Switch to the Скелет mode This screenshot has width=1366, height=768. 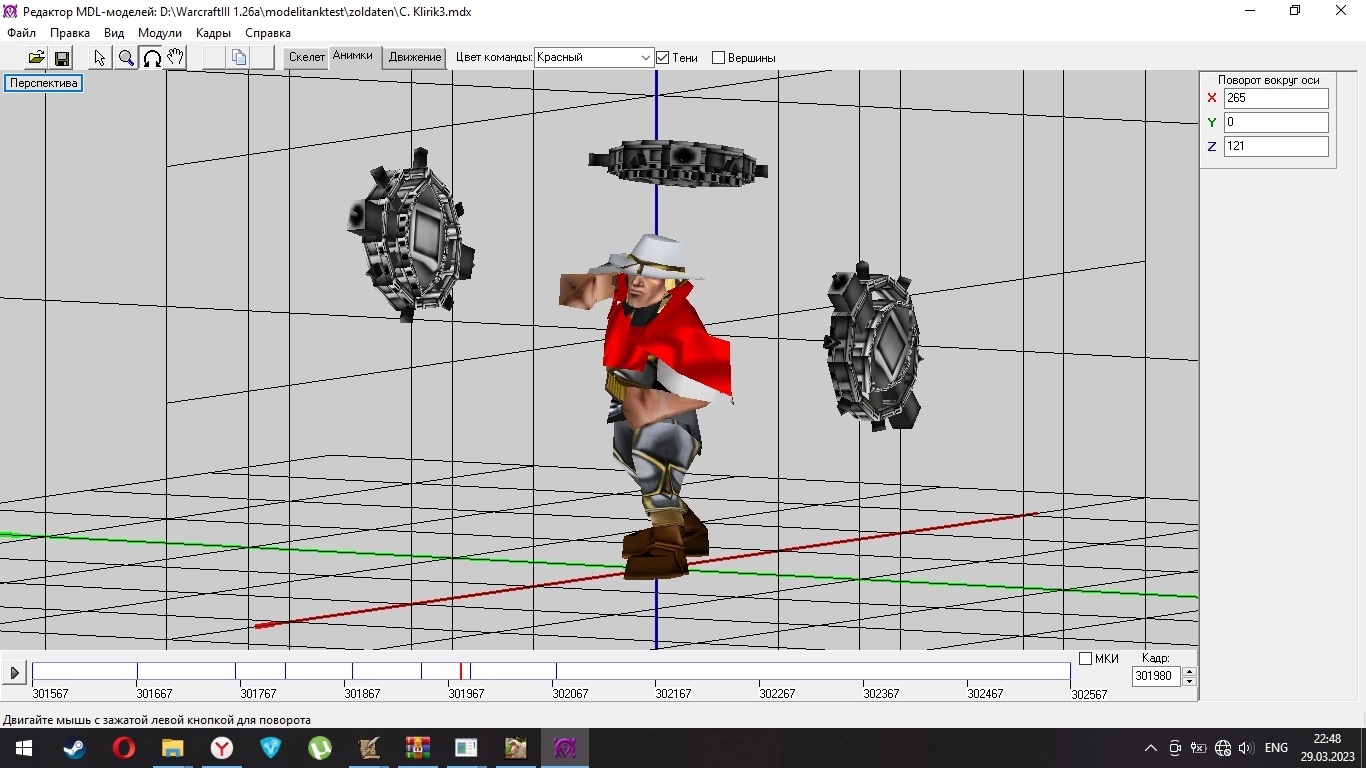coord(307,57)
